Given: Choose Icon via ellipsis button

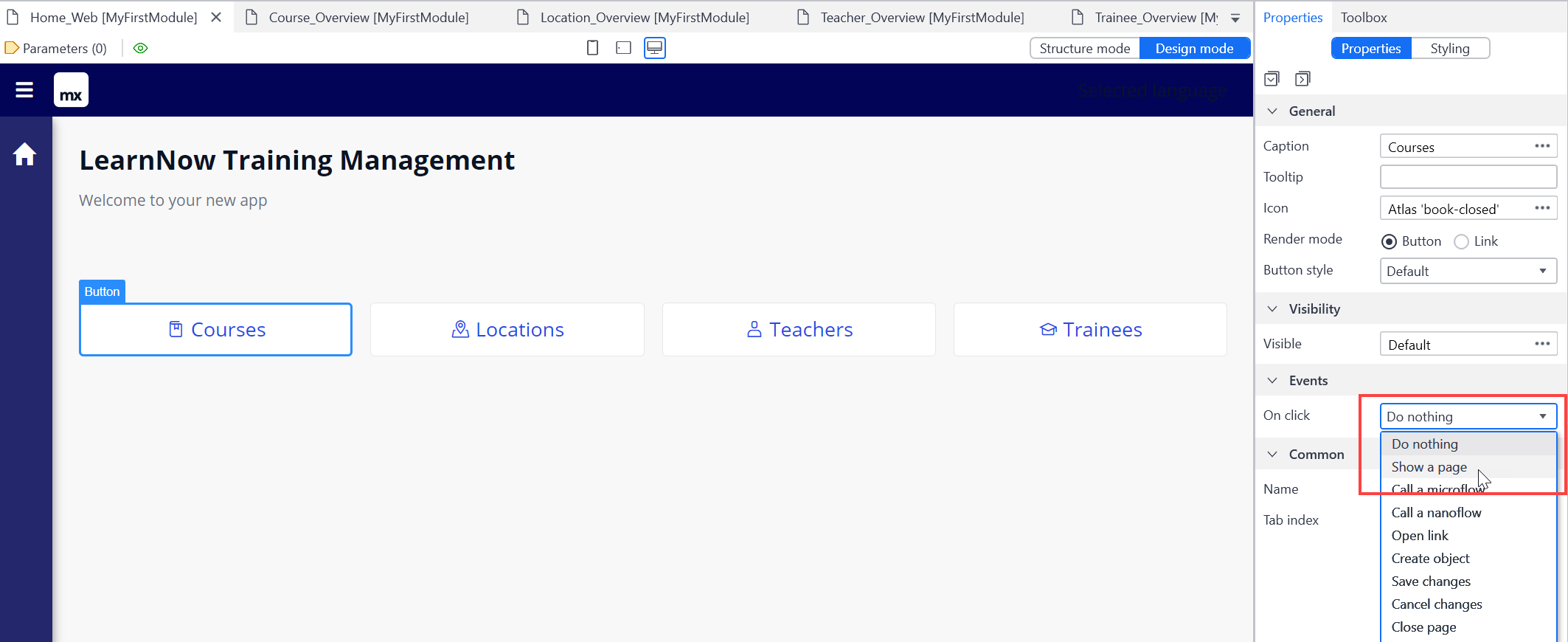Looking at the screenshot, I should (x=1542, y=208).
